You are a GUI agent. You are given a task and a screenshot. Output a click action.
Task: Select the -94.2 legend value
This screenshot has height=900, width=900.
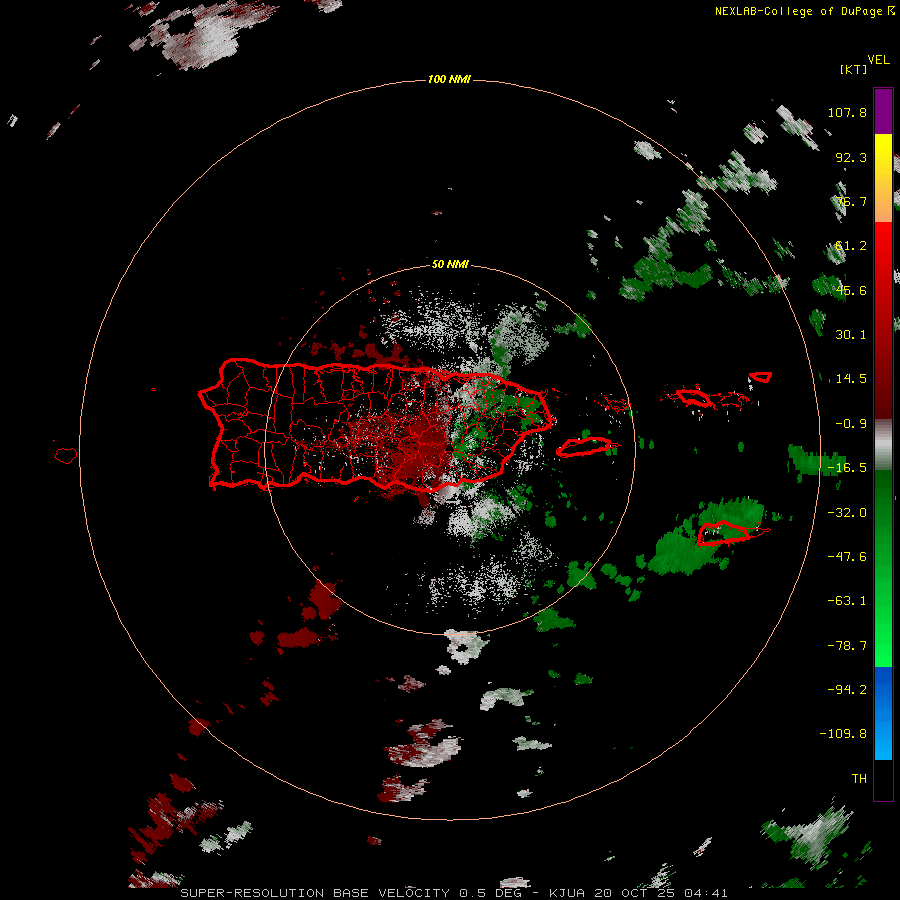(x=847, y=690)
